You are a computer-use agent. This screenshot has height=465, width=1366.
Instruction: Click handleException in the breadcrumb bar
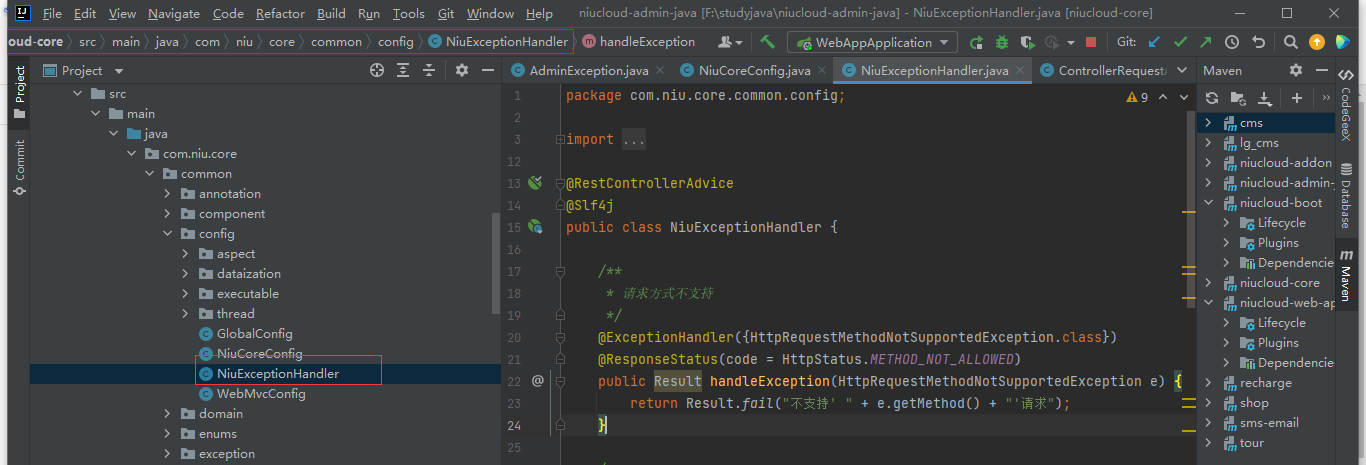click(646, 42)
